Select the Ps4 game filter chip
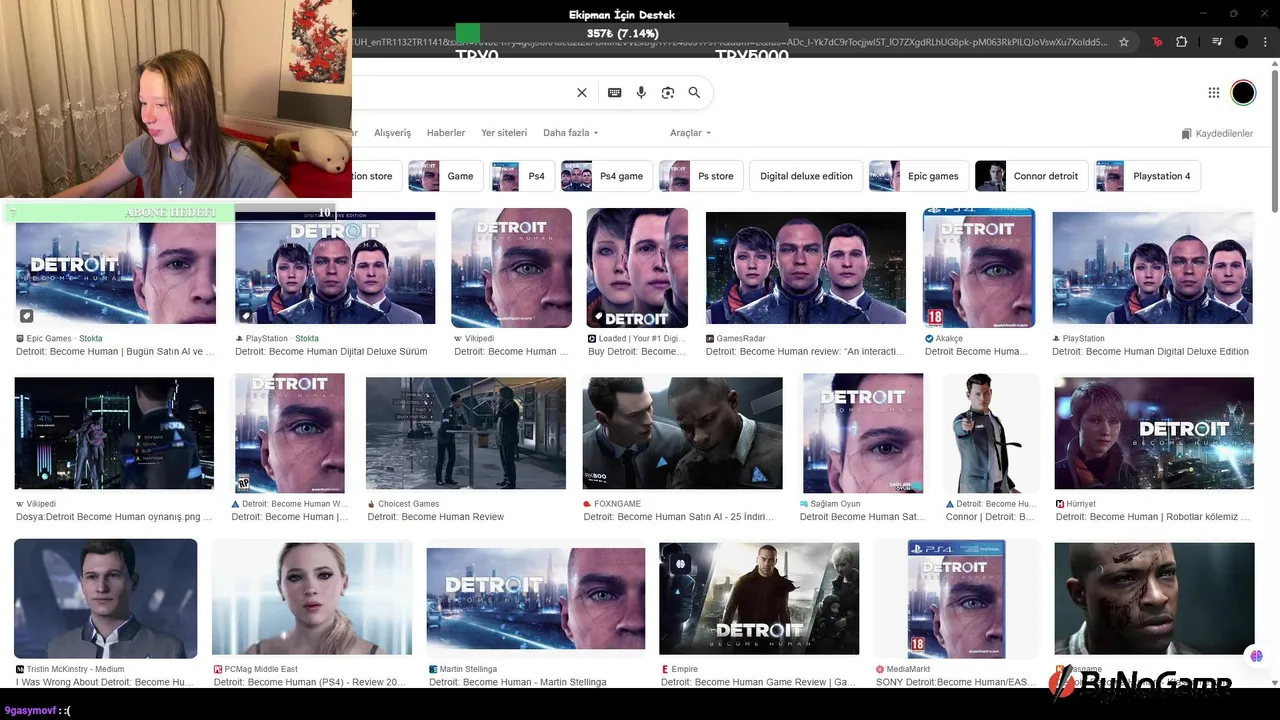The width and height of the screenshot is (1280, 720). (x=606, y=176)
